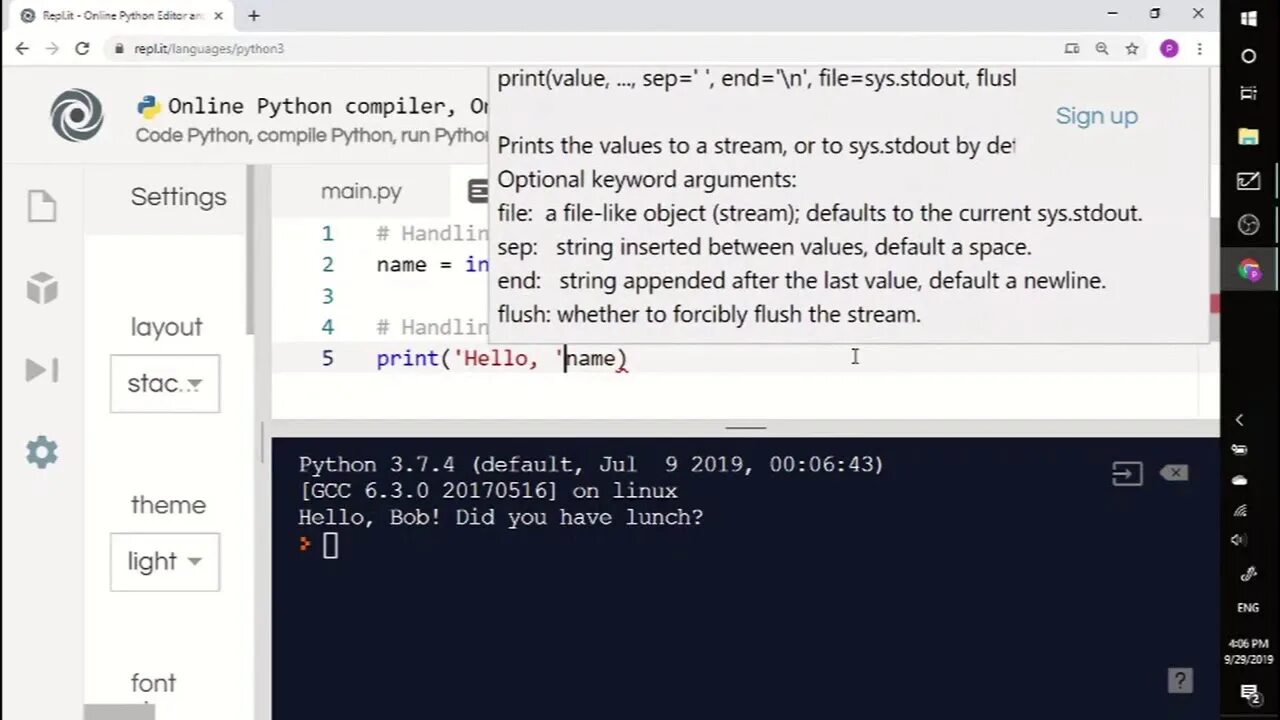Image resolution: width=1280 pixels, height=720 pixels.
Task: Open the browser zoom magnifier icon
Action: (x=1101, y=48)
